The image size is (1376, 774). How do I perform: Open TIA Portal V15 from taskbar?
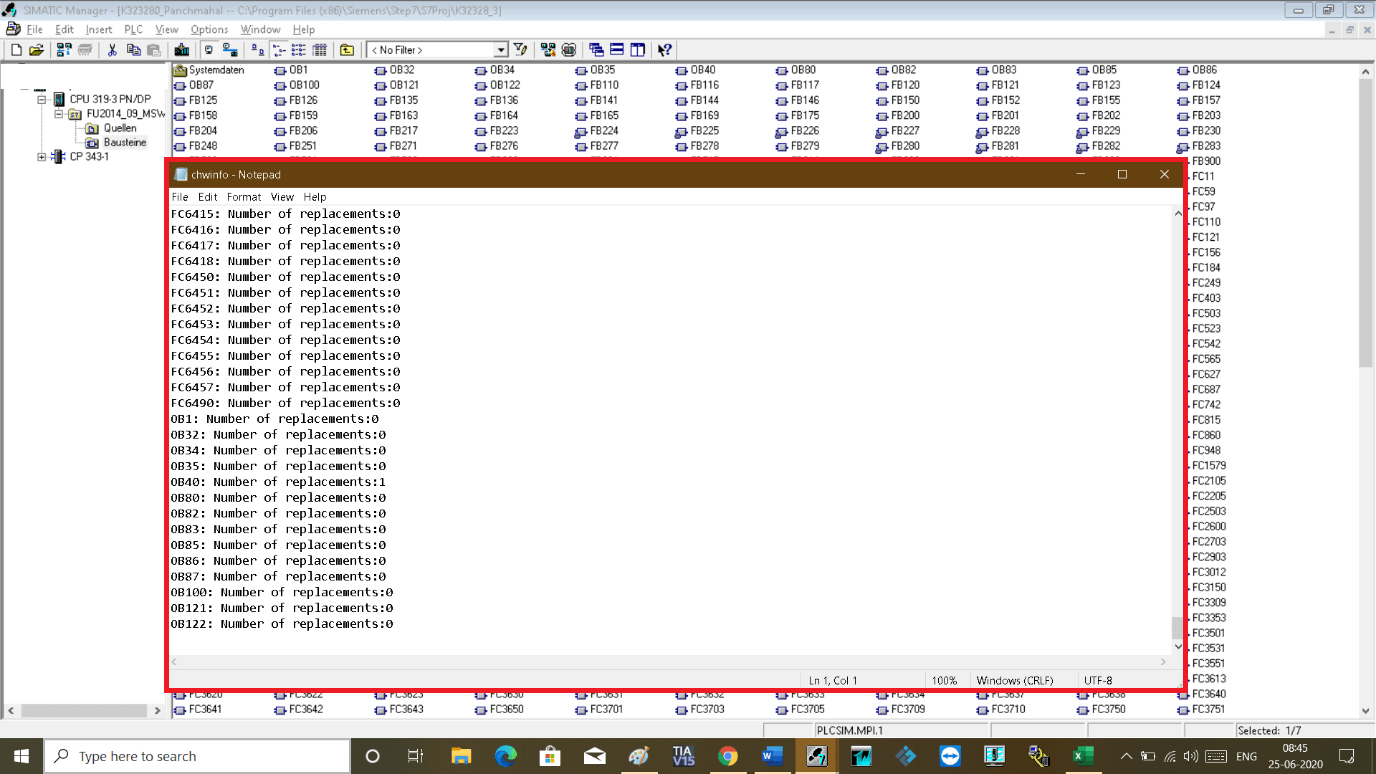(x=683, y=756)
